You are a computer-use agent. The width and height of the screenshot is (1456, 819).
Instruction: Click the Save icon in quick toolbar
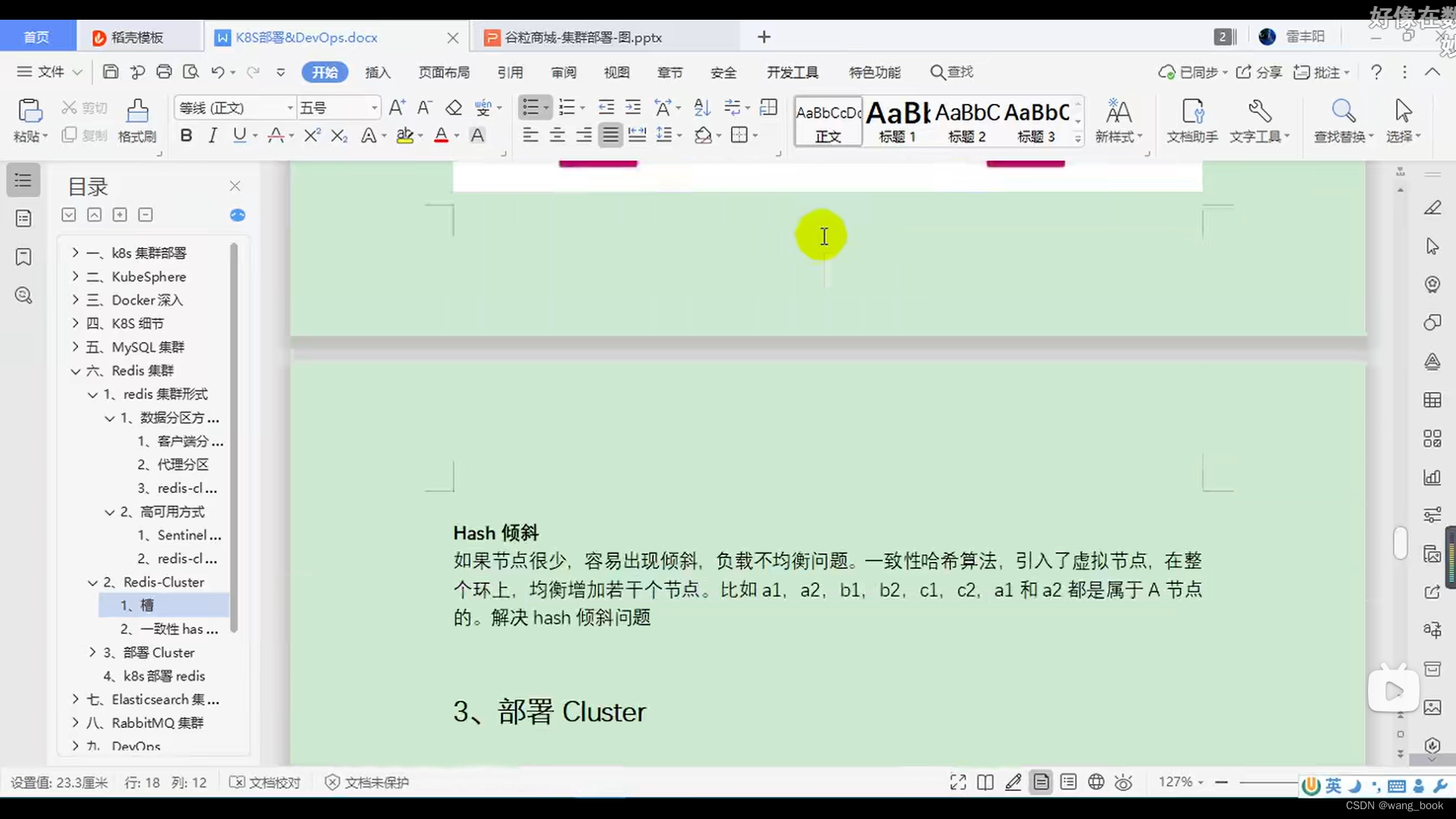pyautogui.click(x=111, y=72)
